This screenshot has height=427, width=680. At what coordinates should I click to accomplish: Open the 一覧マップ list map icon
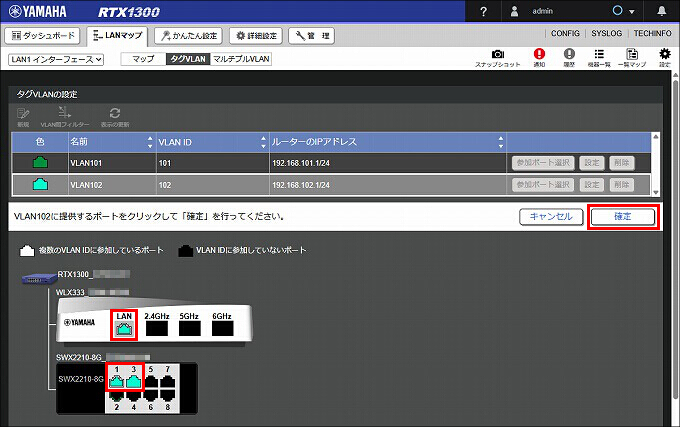click(632, 58)
